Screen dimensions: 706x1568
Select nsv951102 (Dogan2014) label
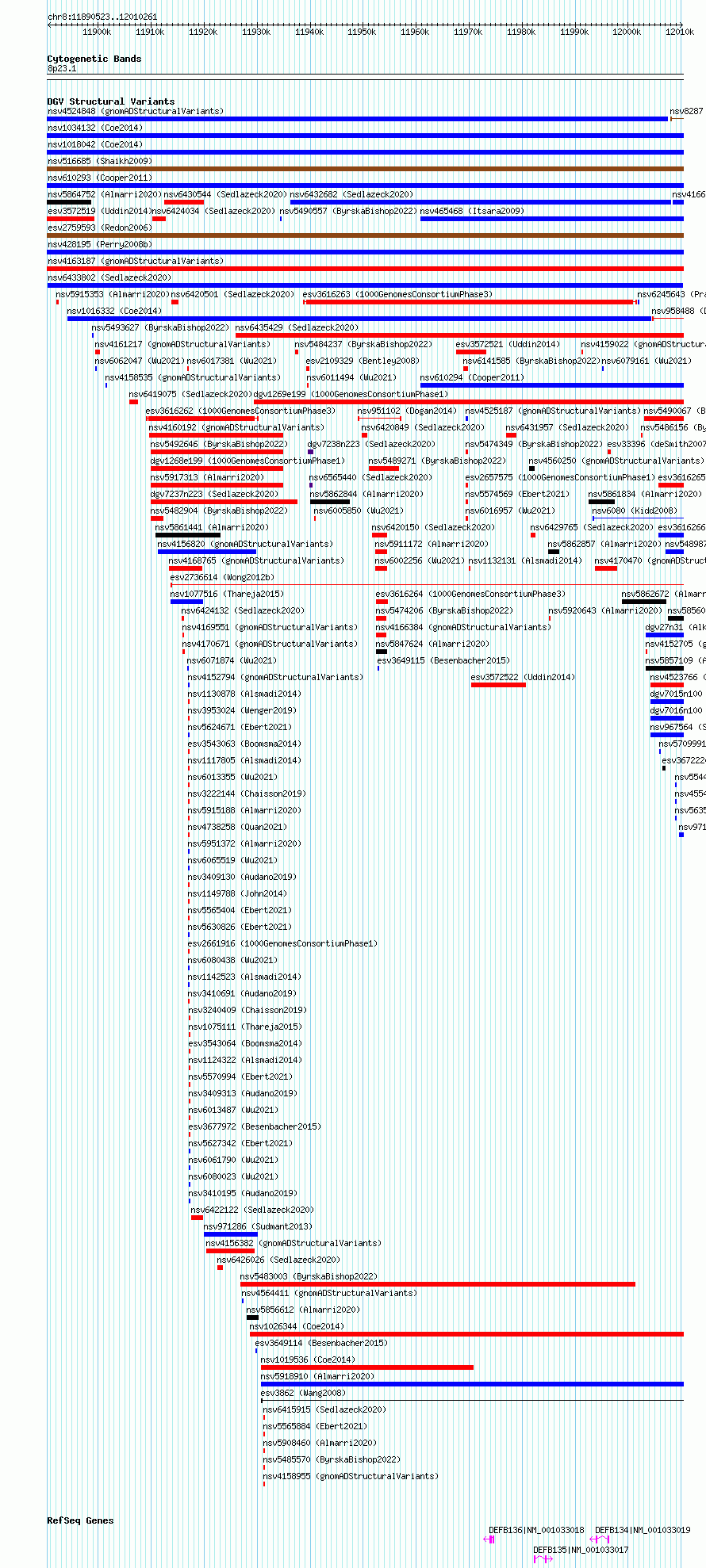407,411
